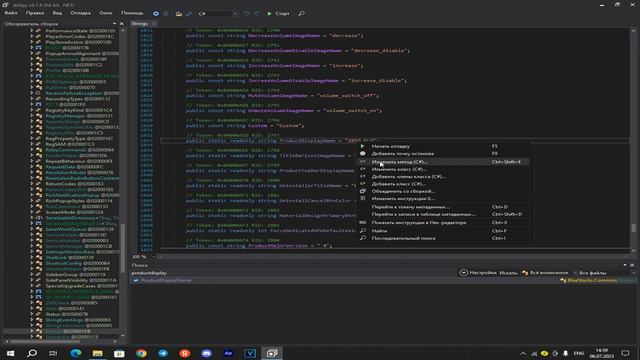Choose Найти in the context menu
Viewport: 640px width, 360px height.
click(x=444, y=231)
